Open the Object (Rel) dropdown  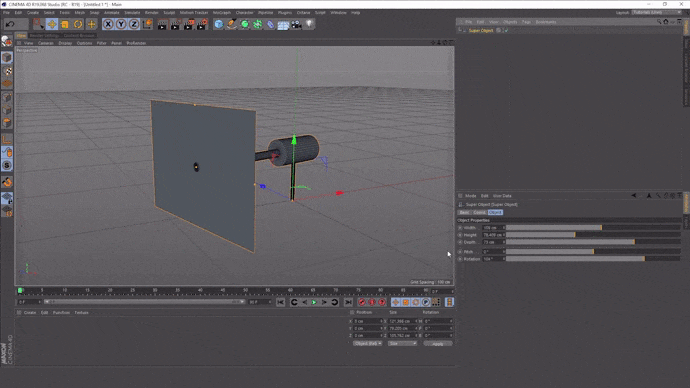[367, 343]
